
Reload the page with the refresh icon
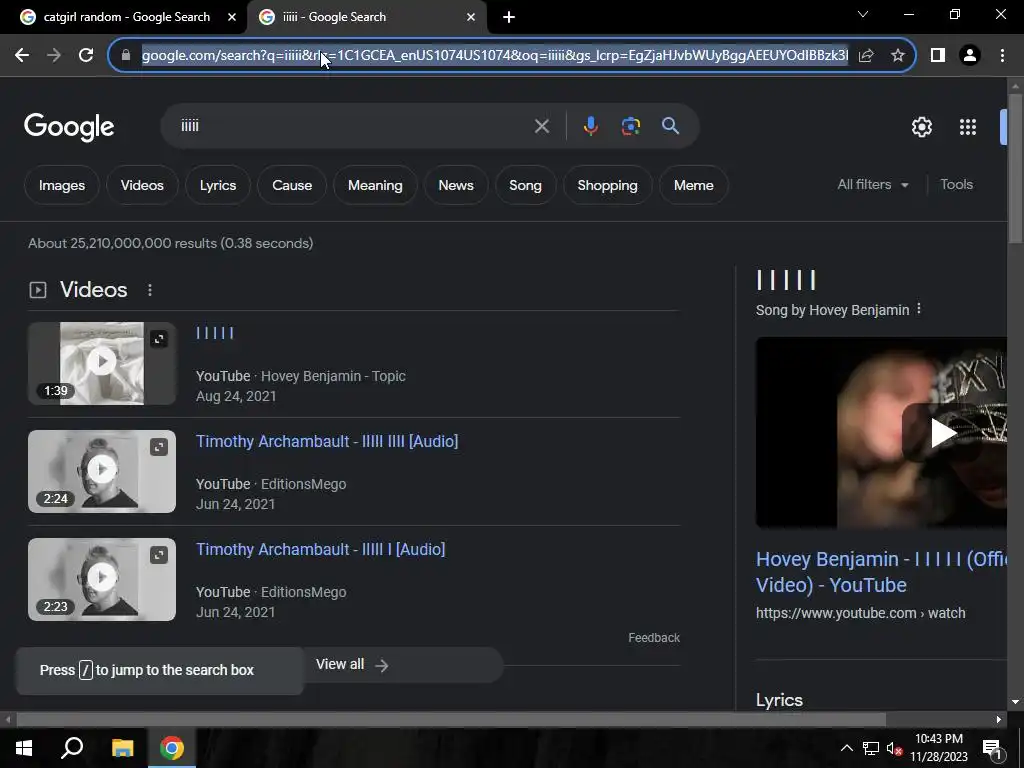[86, 56]
